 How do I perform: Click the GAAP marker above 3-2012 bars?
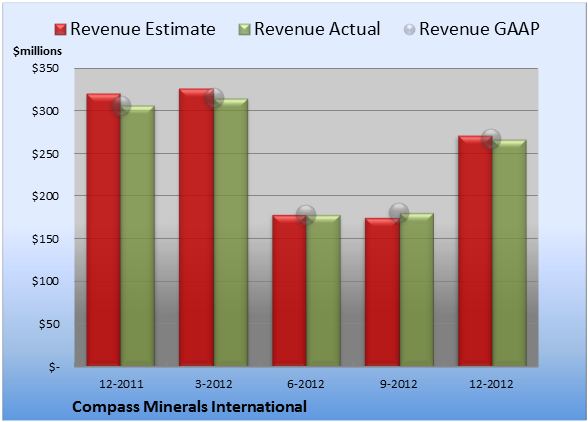[x=214, y=98]
